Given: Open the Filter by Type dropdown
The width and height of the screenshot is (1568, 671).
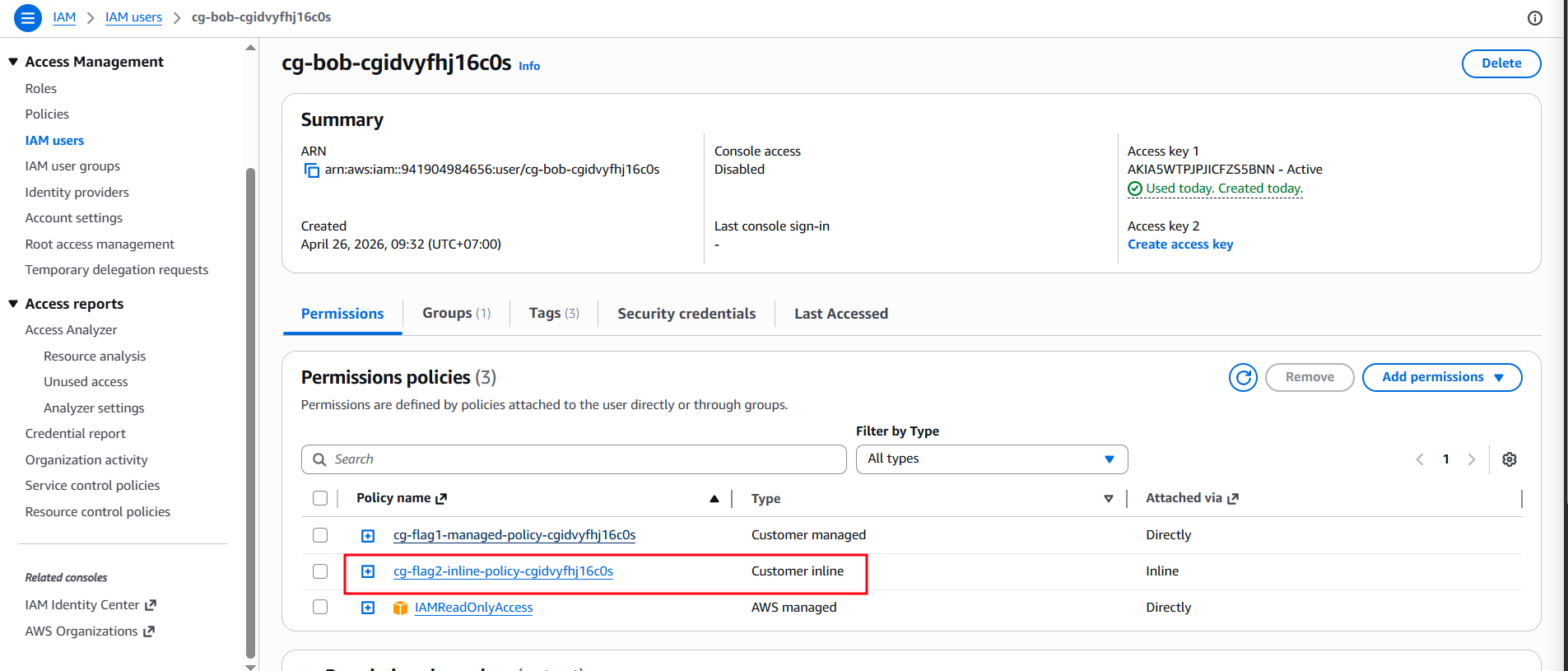Looking at the screenshot, I should click(992, 459).
